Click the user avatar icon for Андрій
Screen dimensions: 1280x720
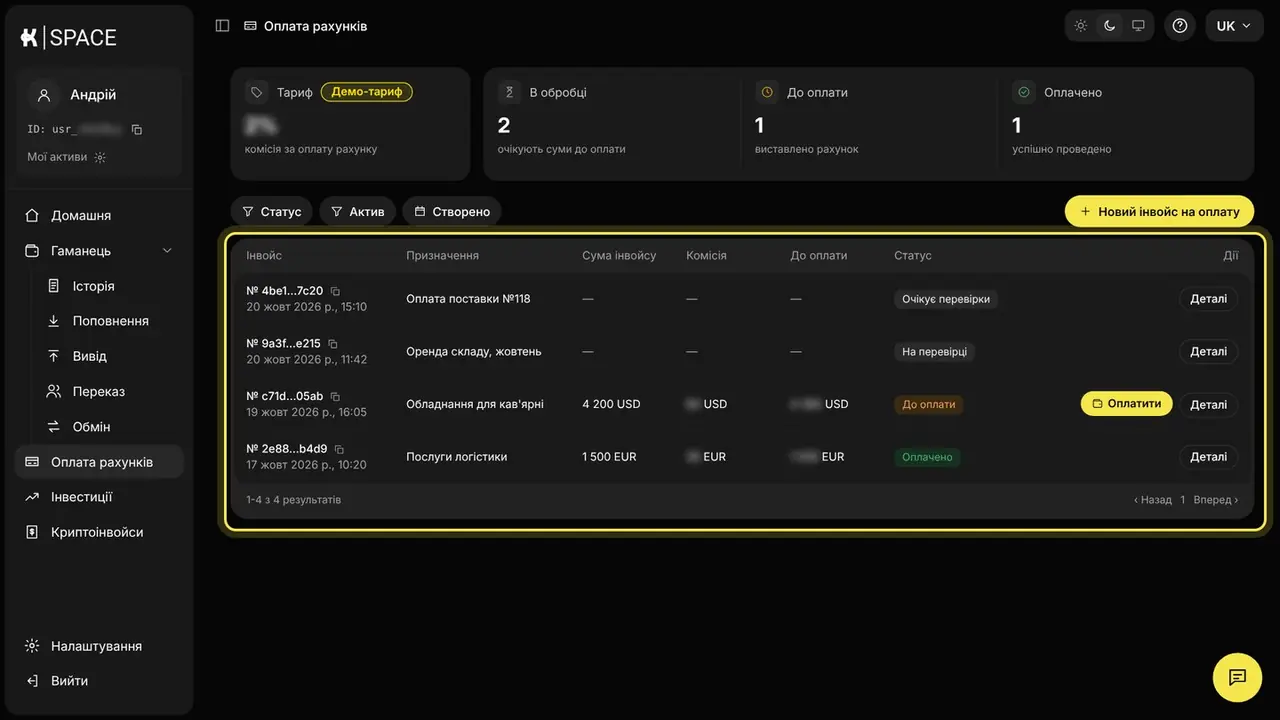point(44,95)
